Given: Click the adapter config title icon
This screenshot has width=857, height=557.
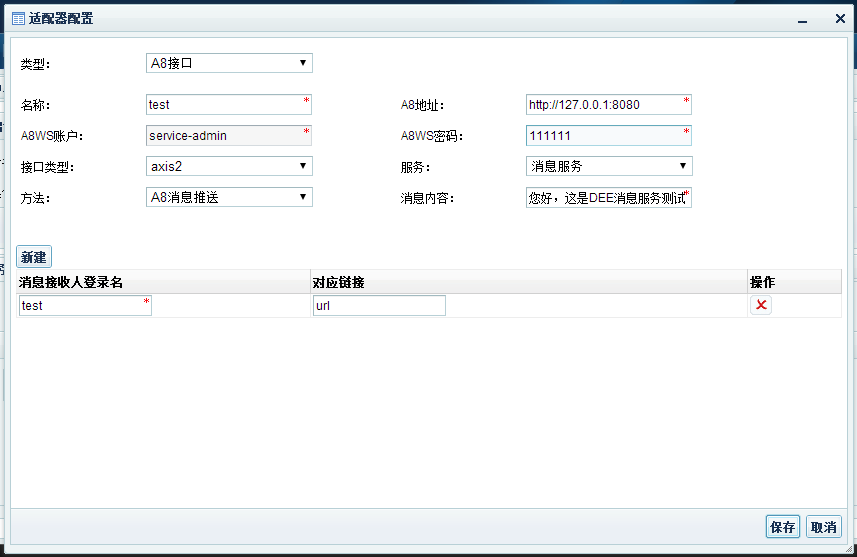Looking at the screenshot, I should point(18,19).
